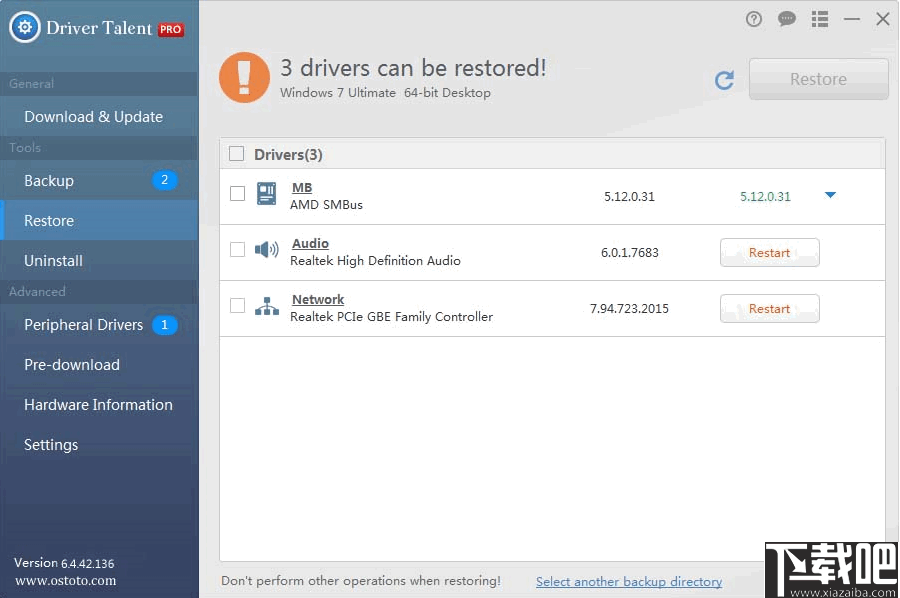Open the help question mark icon
The image size is (900, 598).
[x=753, y=18]
